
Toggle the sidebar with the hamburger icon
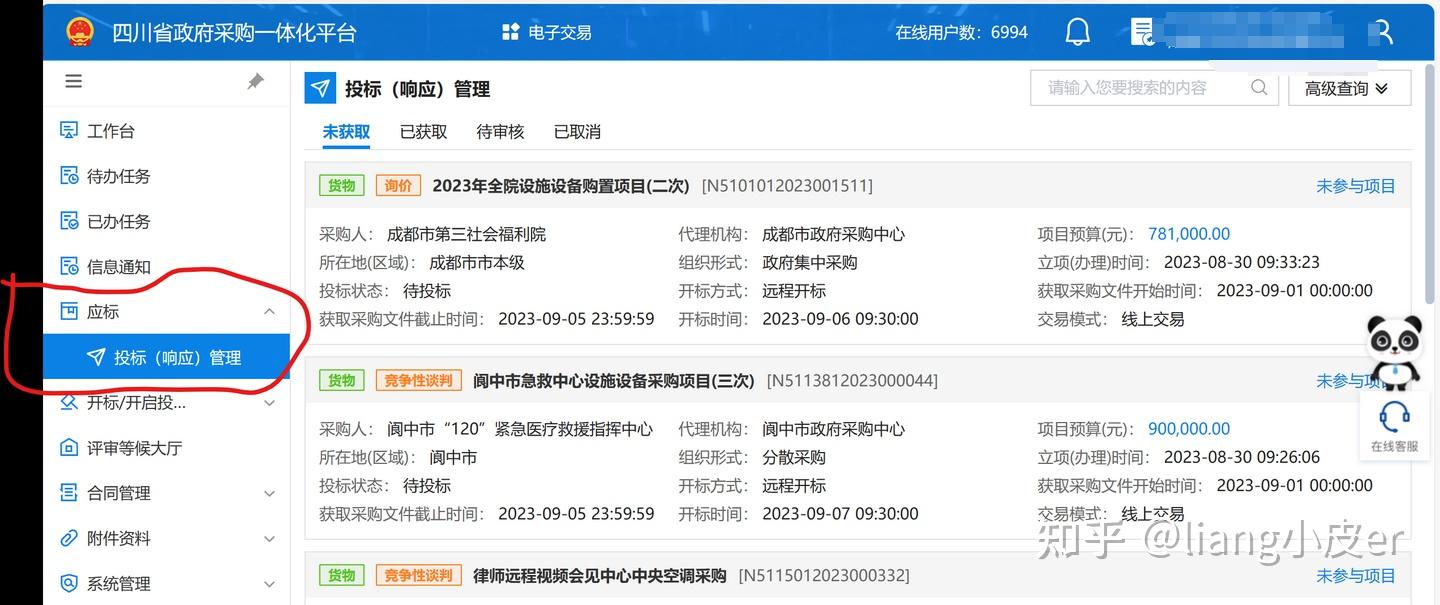tap(73, 80)
